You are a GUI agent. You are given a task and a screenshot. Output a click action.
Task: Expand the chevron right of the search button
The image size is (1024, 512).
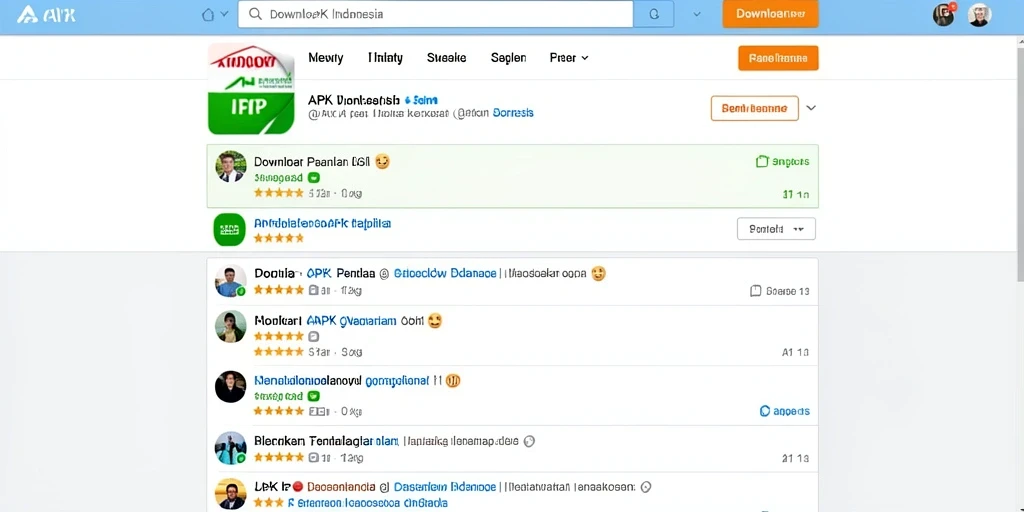pos(697,14)
